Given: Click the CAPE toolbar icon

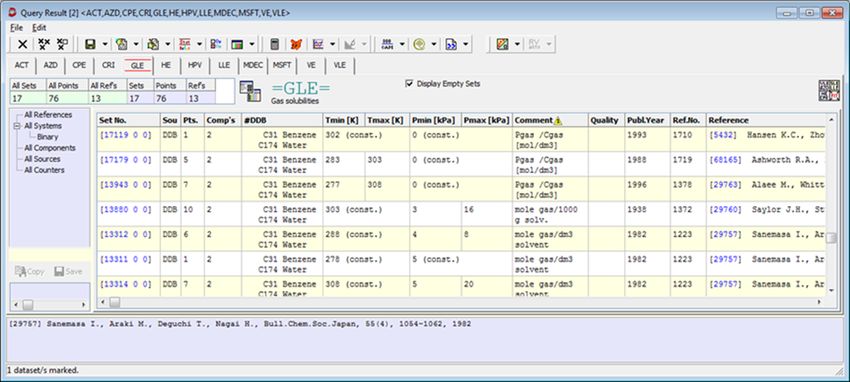Looking at the screenshot, I should [x=387, y=44].
